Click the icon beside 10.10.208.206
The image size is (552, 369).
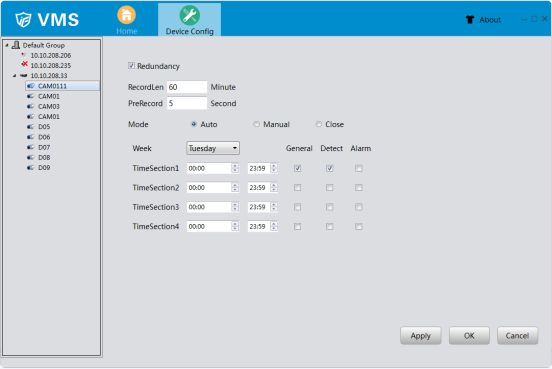[24, 55]
